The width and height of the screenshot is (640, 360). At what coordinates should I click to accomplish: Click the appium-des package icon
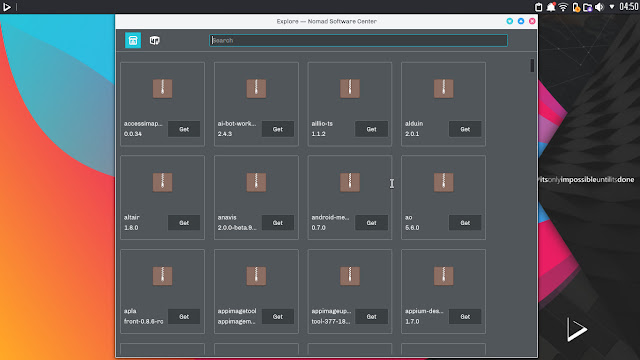point(444,276)
